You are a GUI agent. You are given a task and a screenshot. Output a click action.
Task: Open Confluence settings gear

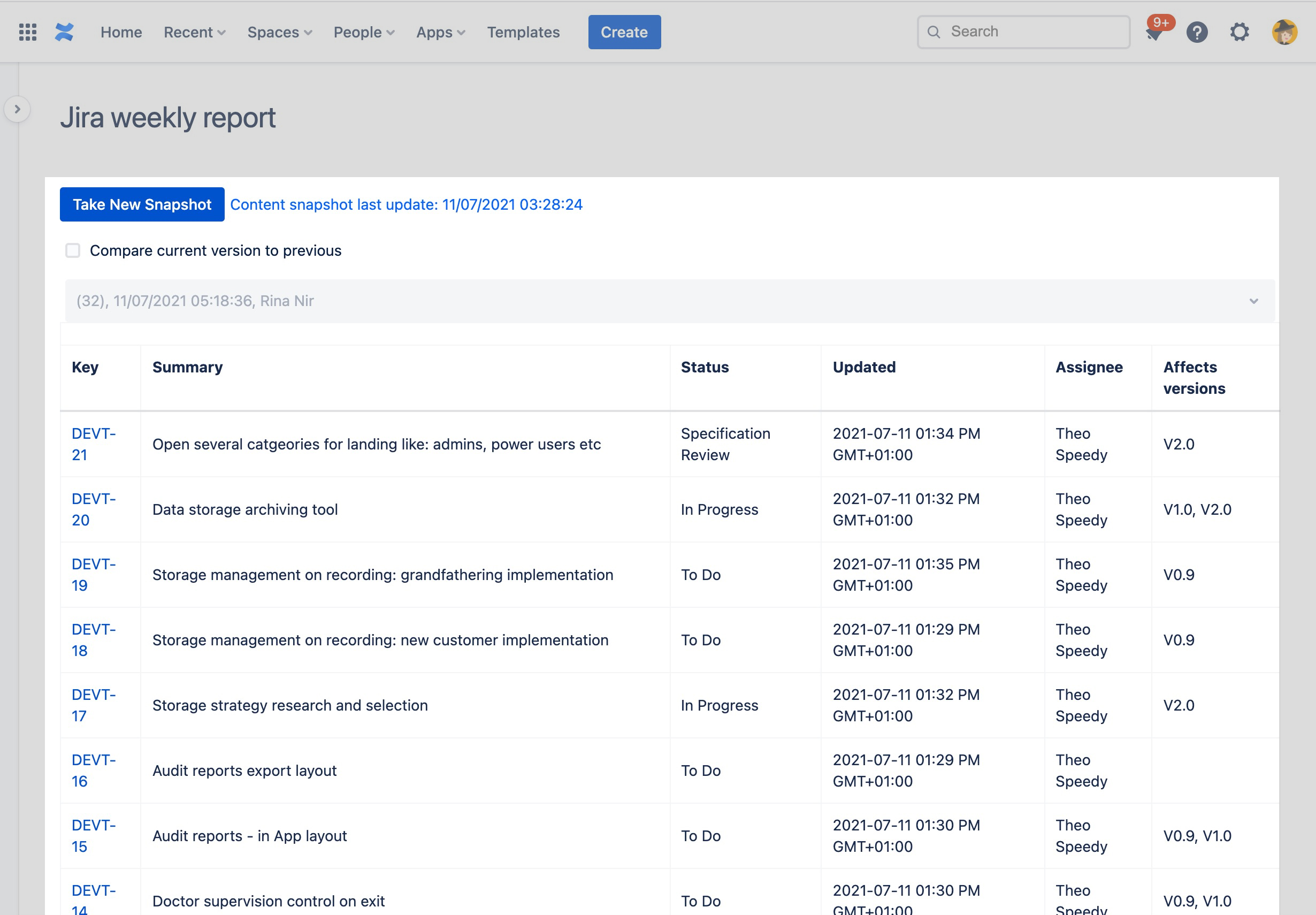click(1239, 32)
